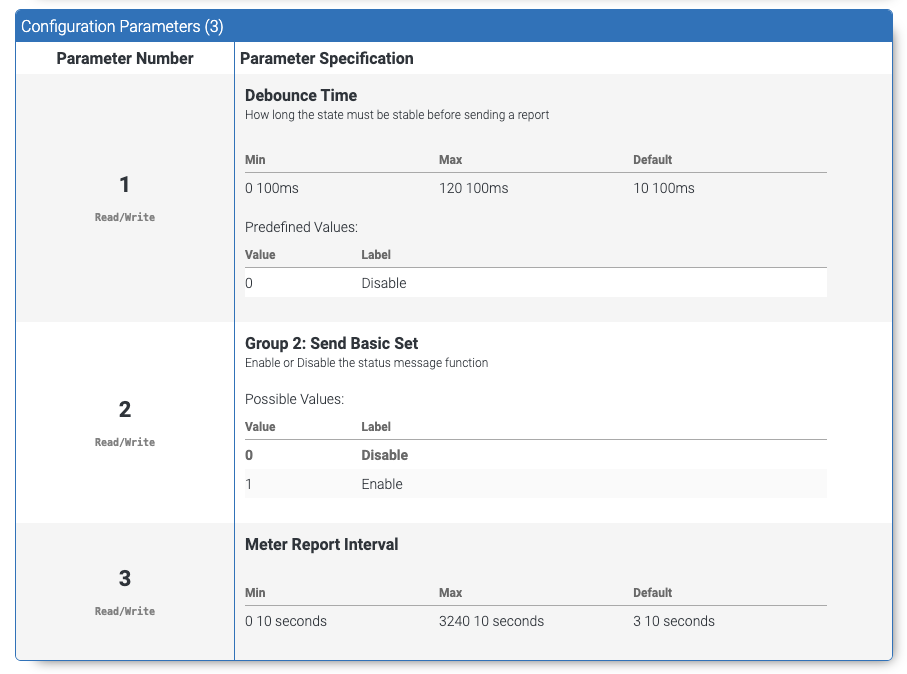The height and width of the screenshot is (674, 907).
Task: Collapse the Configuration Parameters (3) panel header
Action: click(x=122, y=26)
